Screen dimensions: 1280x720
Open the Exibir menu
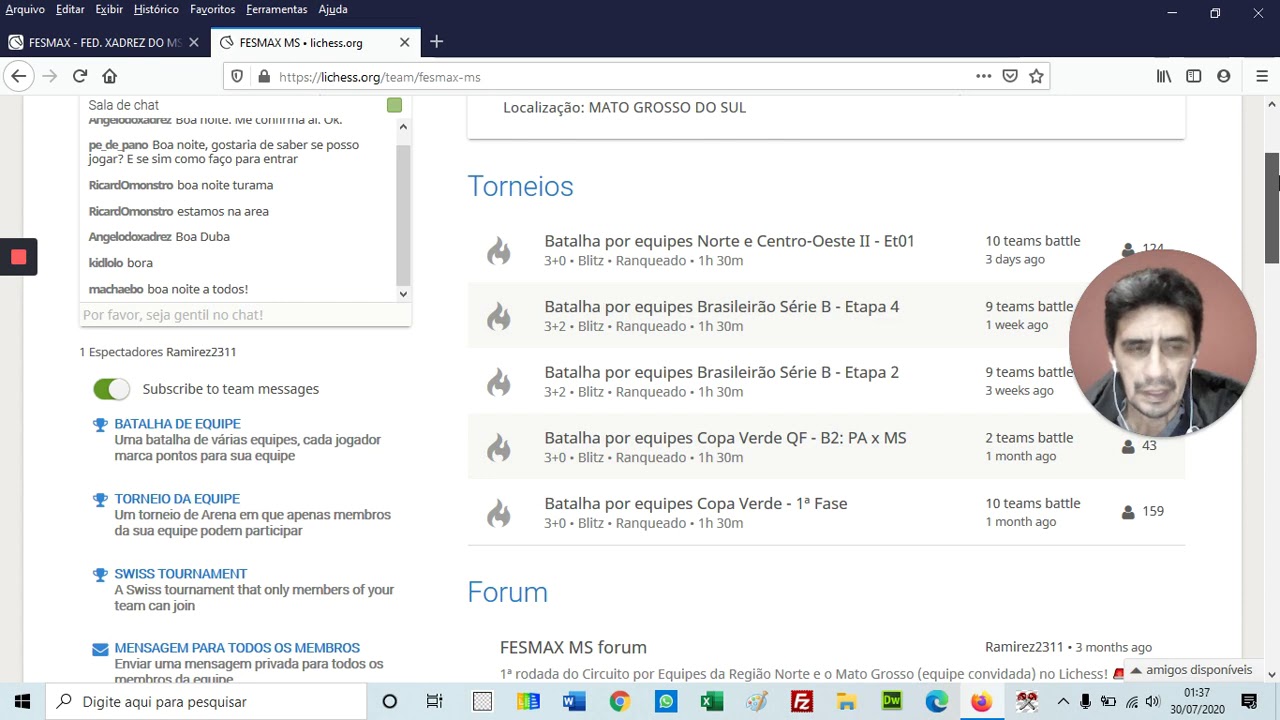109,9
